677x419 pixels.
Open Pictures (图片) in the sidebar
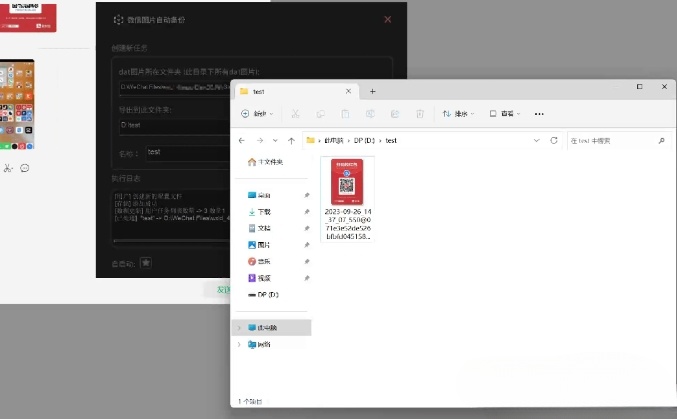point(264,244)
